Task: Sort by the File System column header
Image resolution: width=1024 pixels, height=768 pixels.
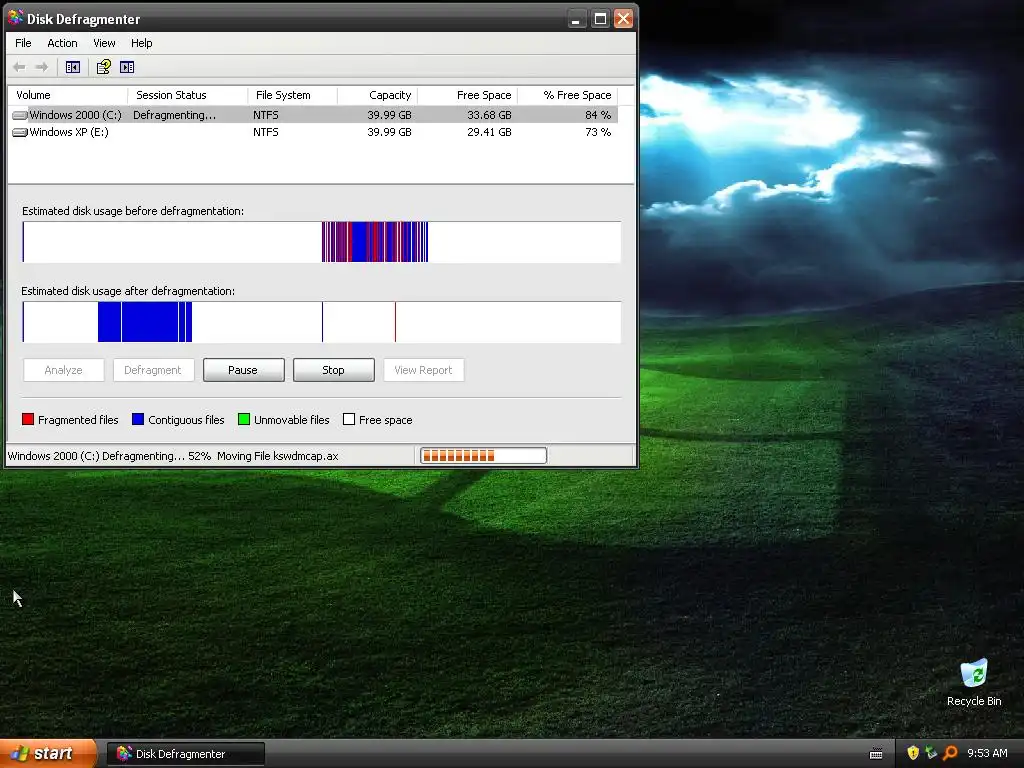Action: tap(293, 95)
